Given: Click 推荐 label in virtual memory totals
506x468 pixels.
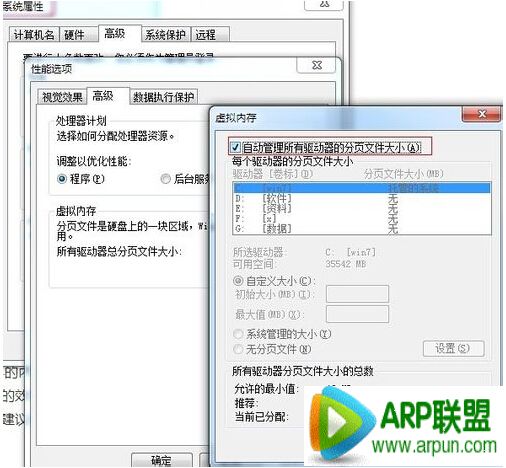Looking at the screenshot, I should [x=247, y=403].
